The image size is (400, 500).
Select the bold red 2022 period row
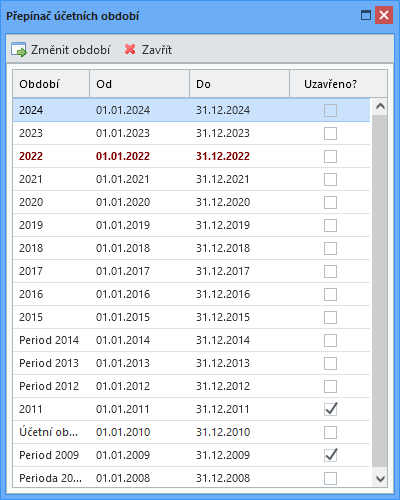pyautogui.click(x=192, y=156)
